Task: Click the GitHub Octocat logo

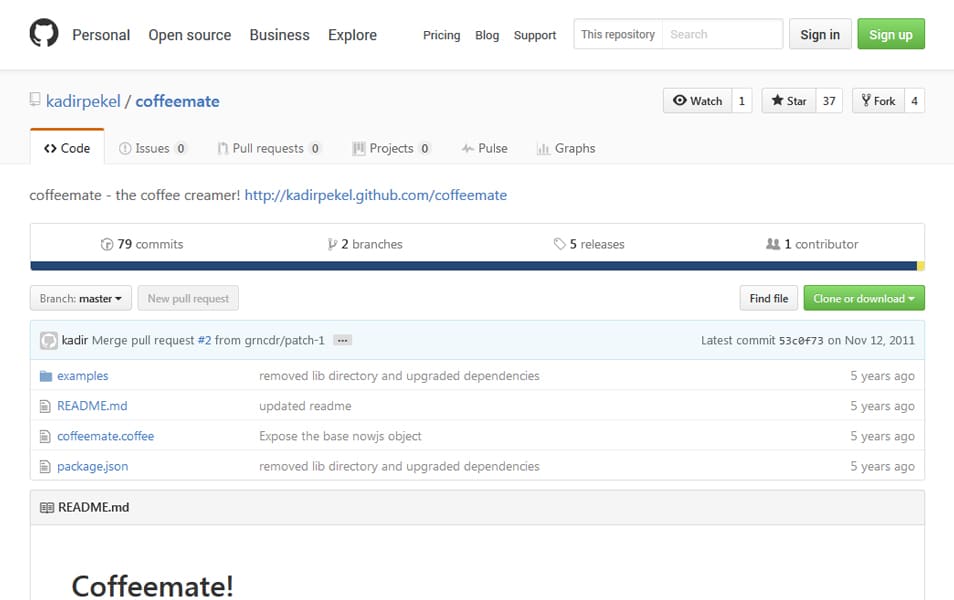Action: pyautogui.click(x=44, y=34)
